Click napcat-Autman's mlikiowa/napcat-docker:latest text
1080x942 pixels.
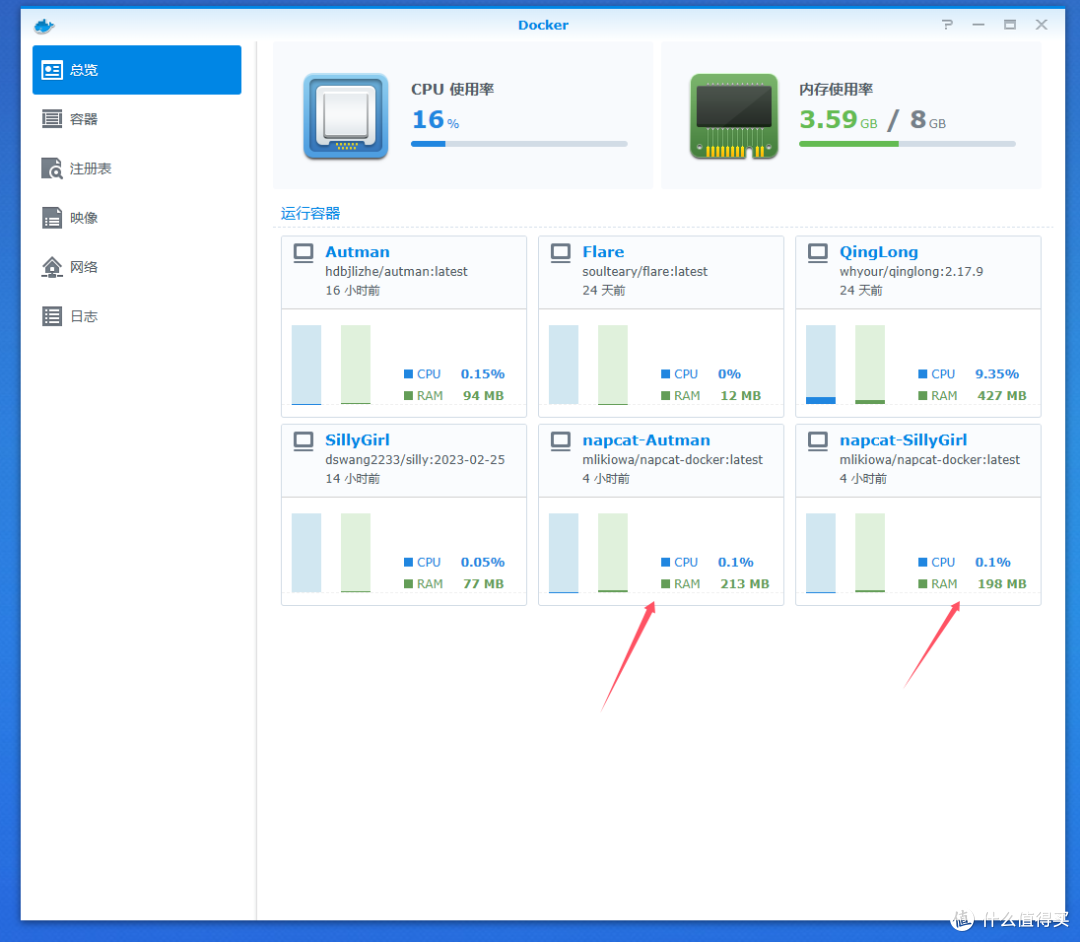672,460
